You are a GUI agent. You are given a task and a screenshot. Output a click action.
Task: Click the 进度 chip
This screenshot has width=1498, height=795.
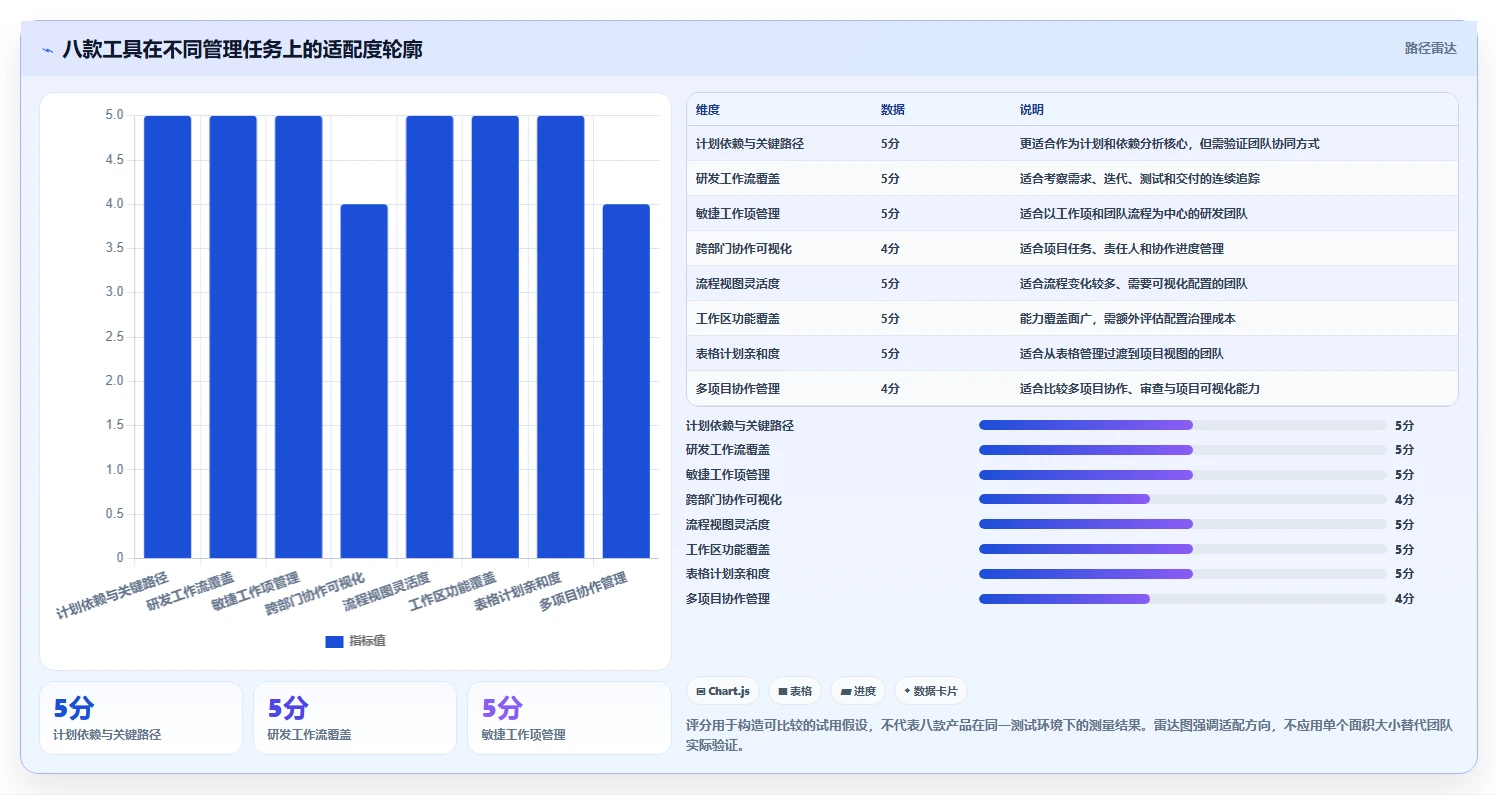coord(858,691)
